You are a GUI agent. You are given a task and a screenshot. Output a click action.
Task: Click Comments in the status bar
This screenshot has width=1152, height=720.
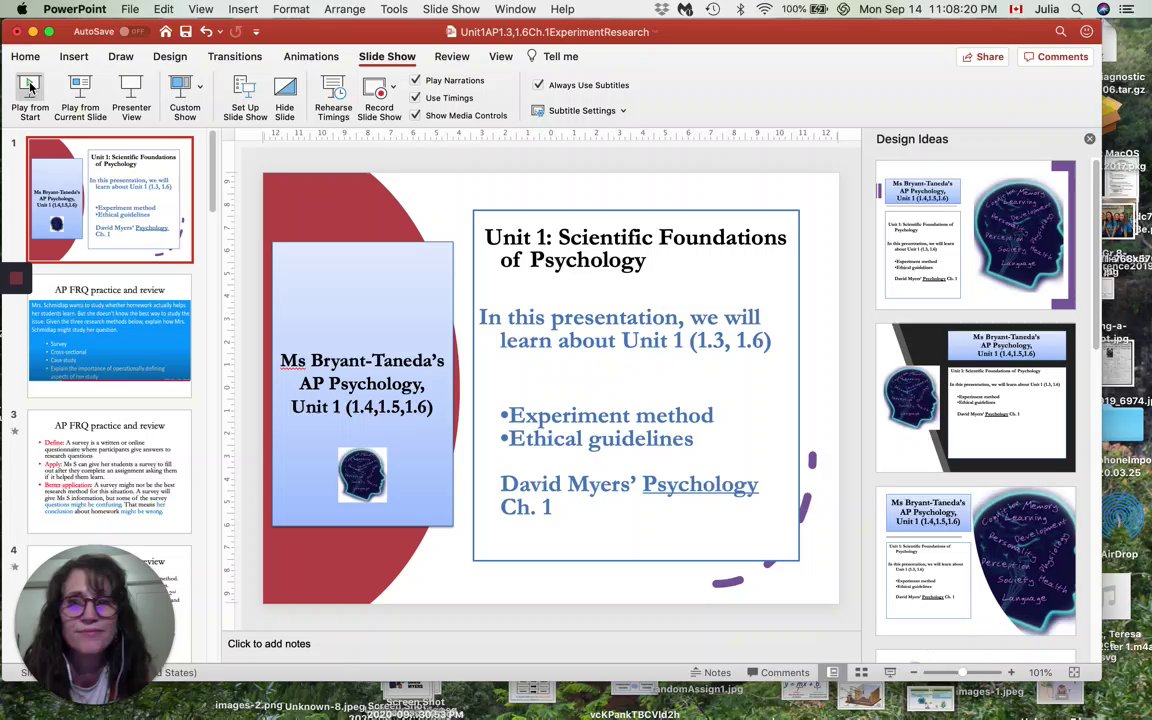[x=778, y=672]
